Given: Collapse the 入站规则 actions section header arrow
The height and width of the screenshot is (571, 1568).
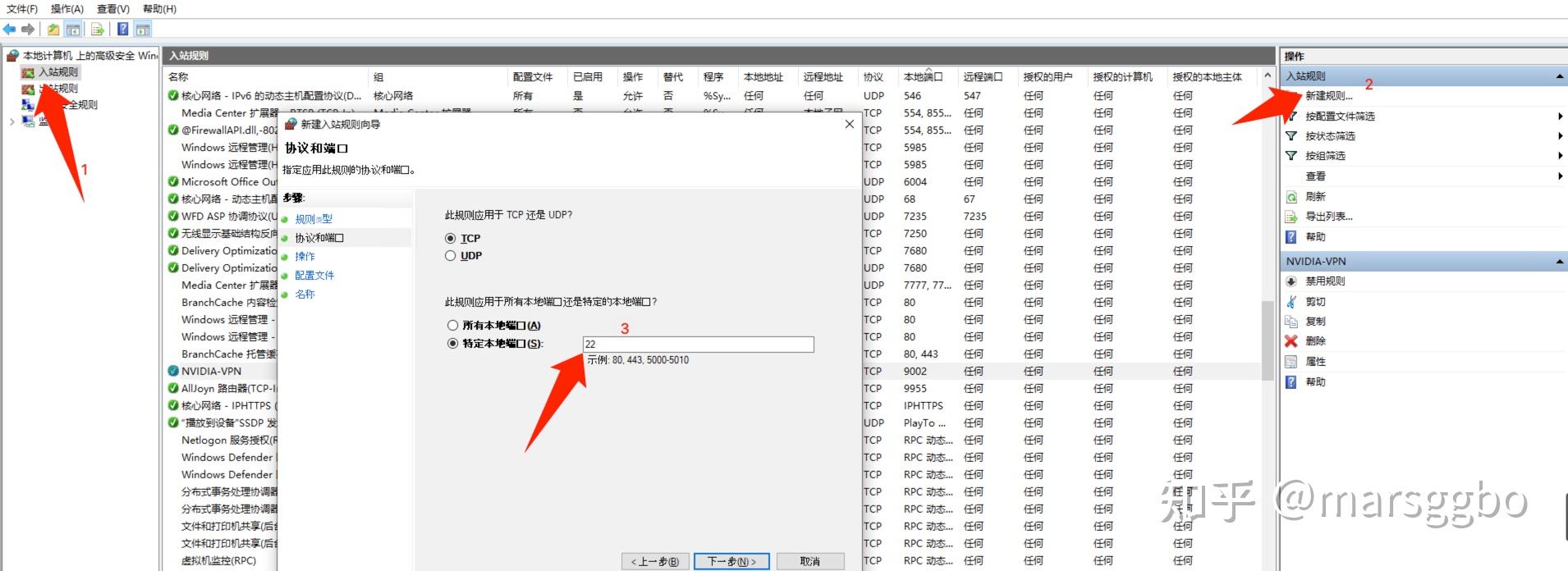Looking at the screenshot, I should (x=1559, y=76).
